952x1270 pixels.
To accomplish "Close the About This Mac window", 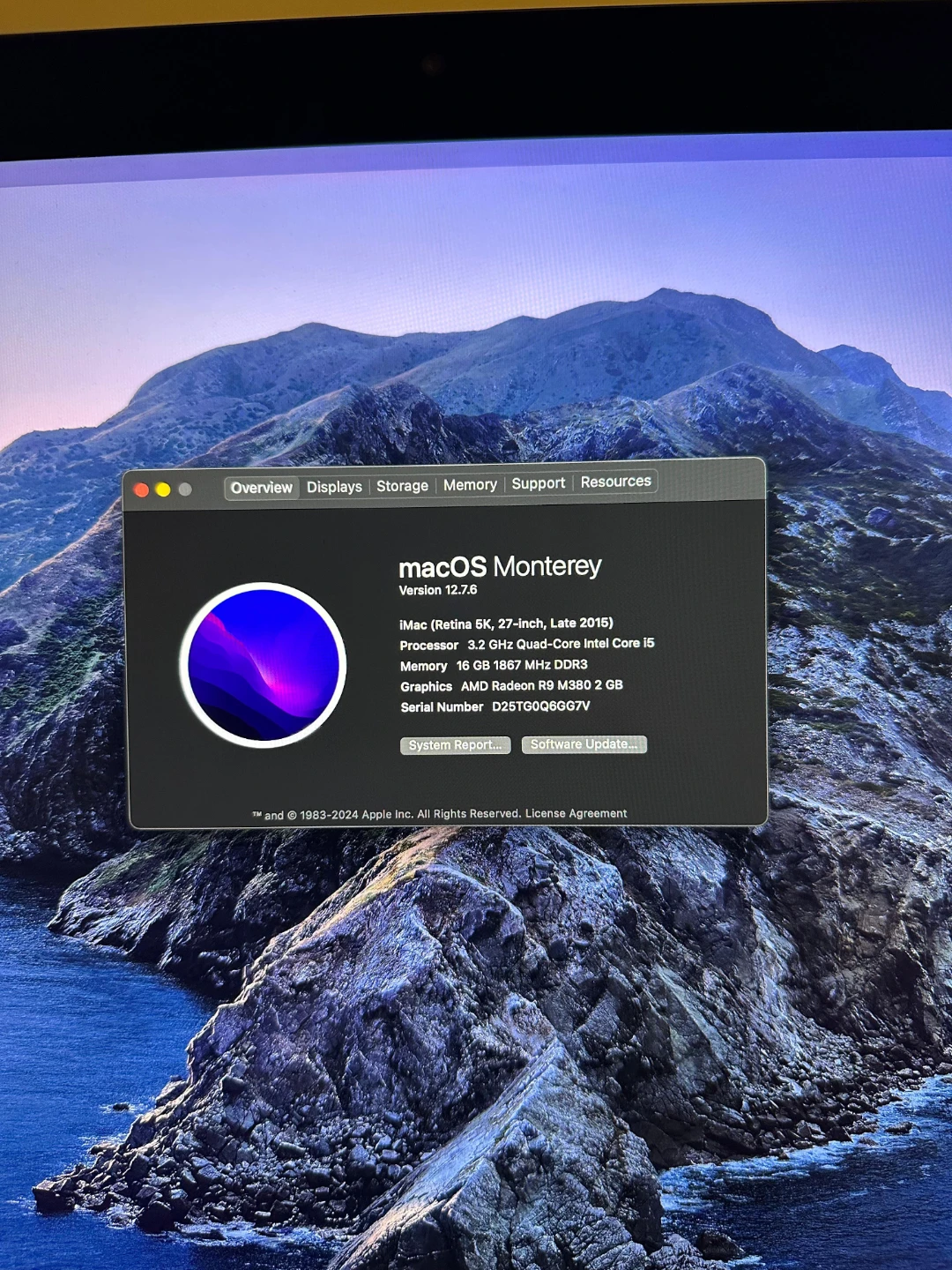I will (141, 490).
